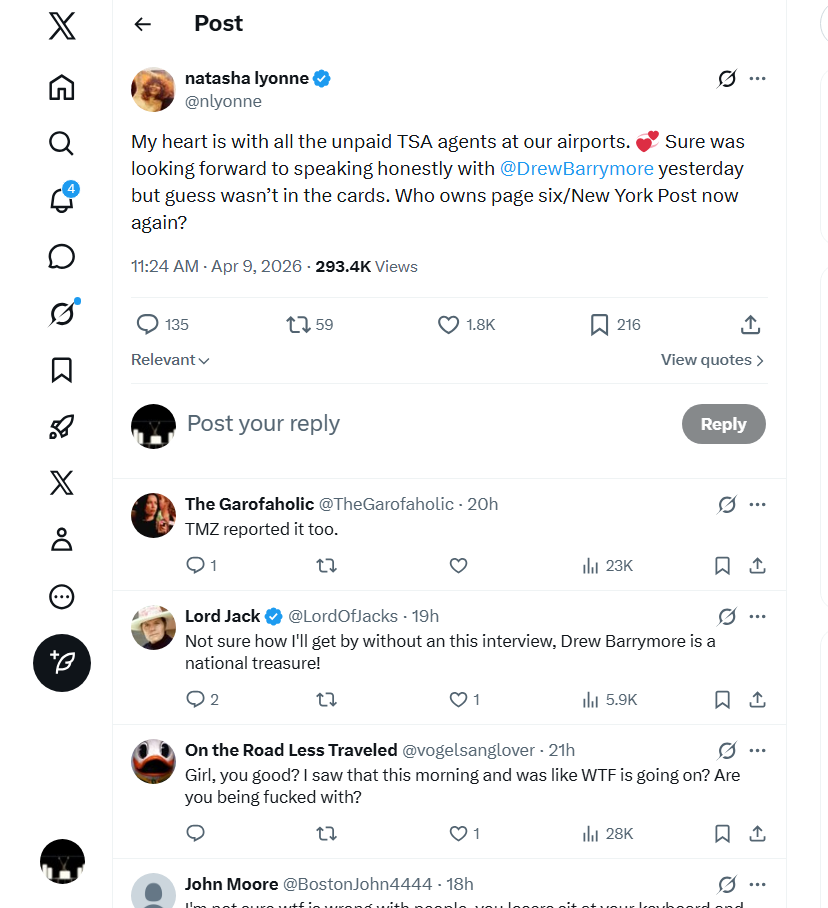The image size is (828, 908).
Task: Repost natasha lyonne's post
Action: tap(298, 324)
